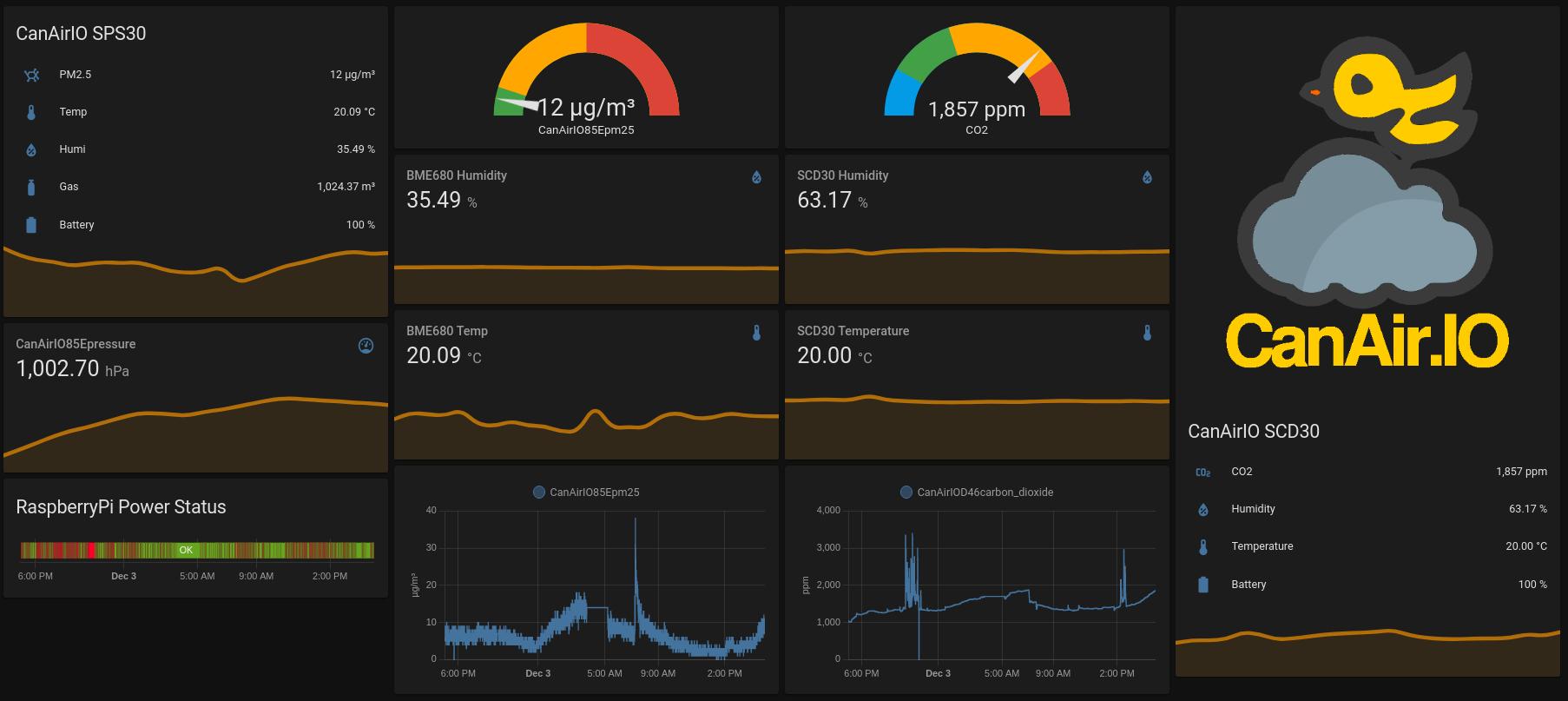Click the PM2.5 history line chart
Screen dimensions: 1568x701
tap(605, 585)
